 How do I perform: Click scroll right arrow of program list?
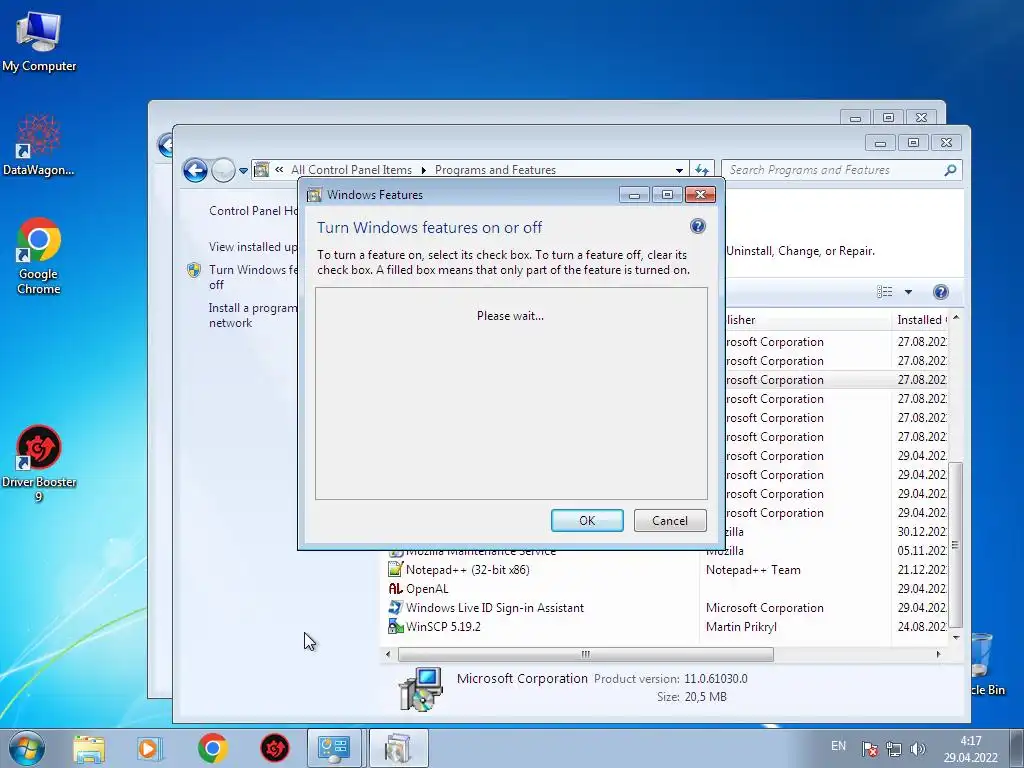point(938,654)
